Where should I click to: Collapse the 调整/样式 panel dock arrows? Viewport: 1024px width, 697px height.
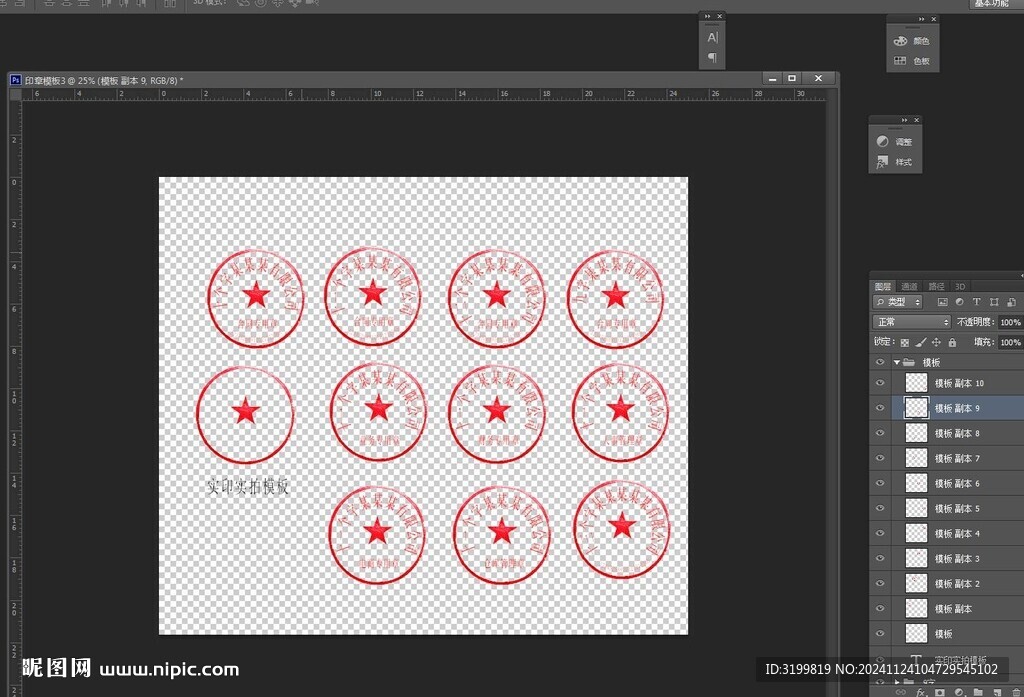[904, 120]
